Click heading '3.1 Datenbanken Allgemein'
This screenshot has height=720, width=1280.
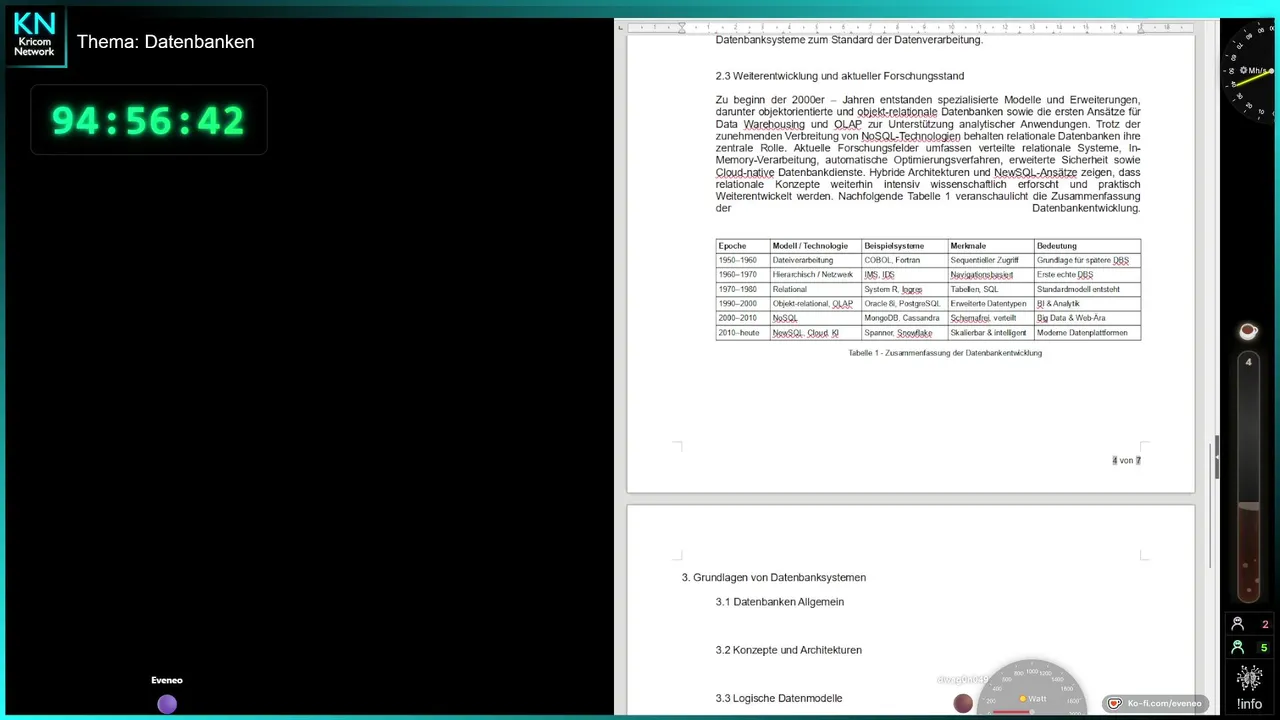[780, 602]
